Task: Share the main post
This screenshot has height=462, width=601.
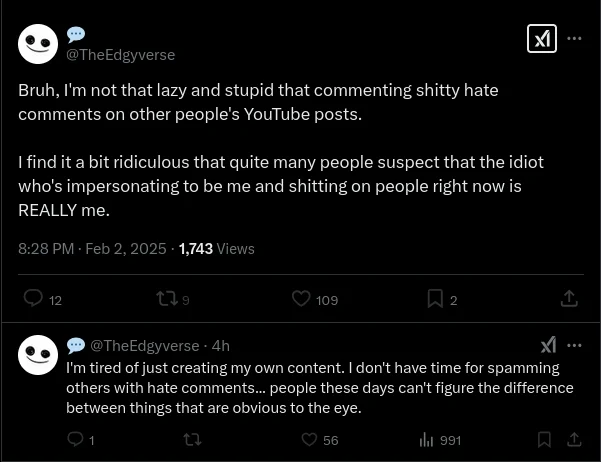Action: (569, 298)
